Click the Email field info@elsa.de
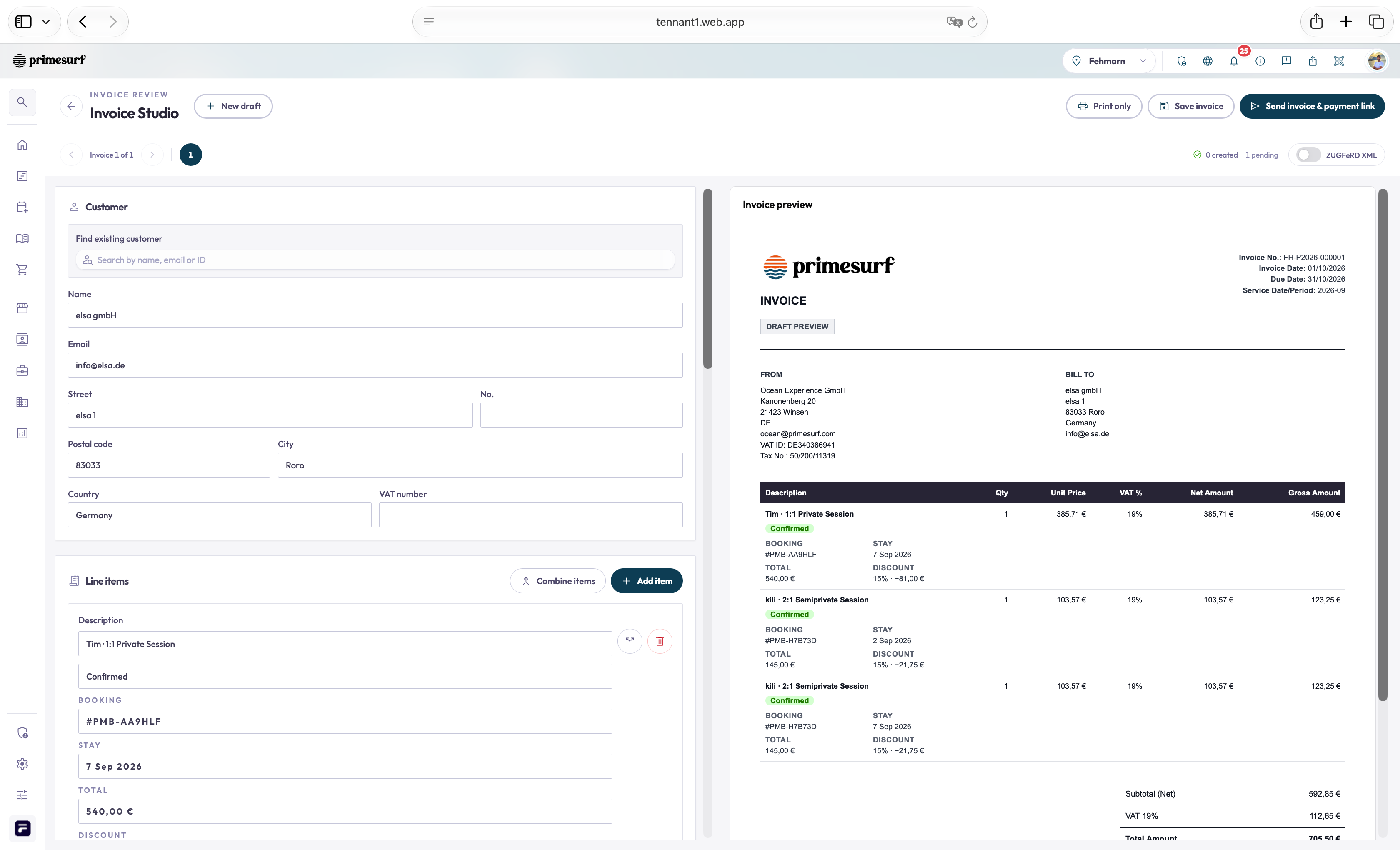 [x=375, y=365]
